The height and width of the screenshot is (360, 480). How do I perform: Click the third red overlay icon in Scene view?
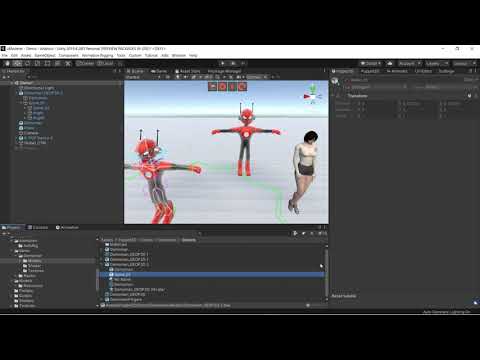click(232, 87)
